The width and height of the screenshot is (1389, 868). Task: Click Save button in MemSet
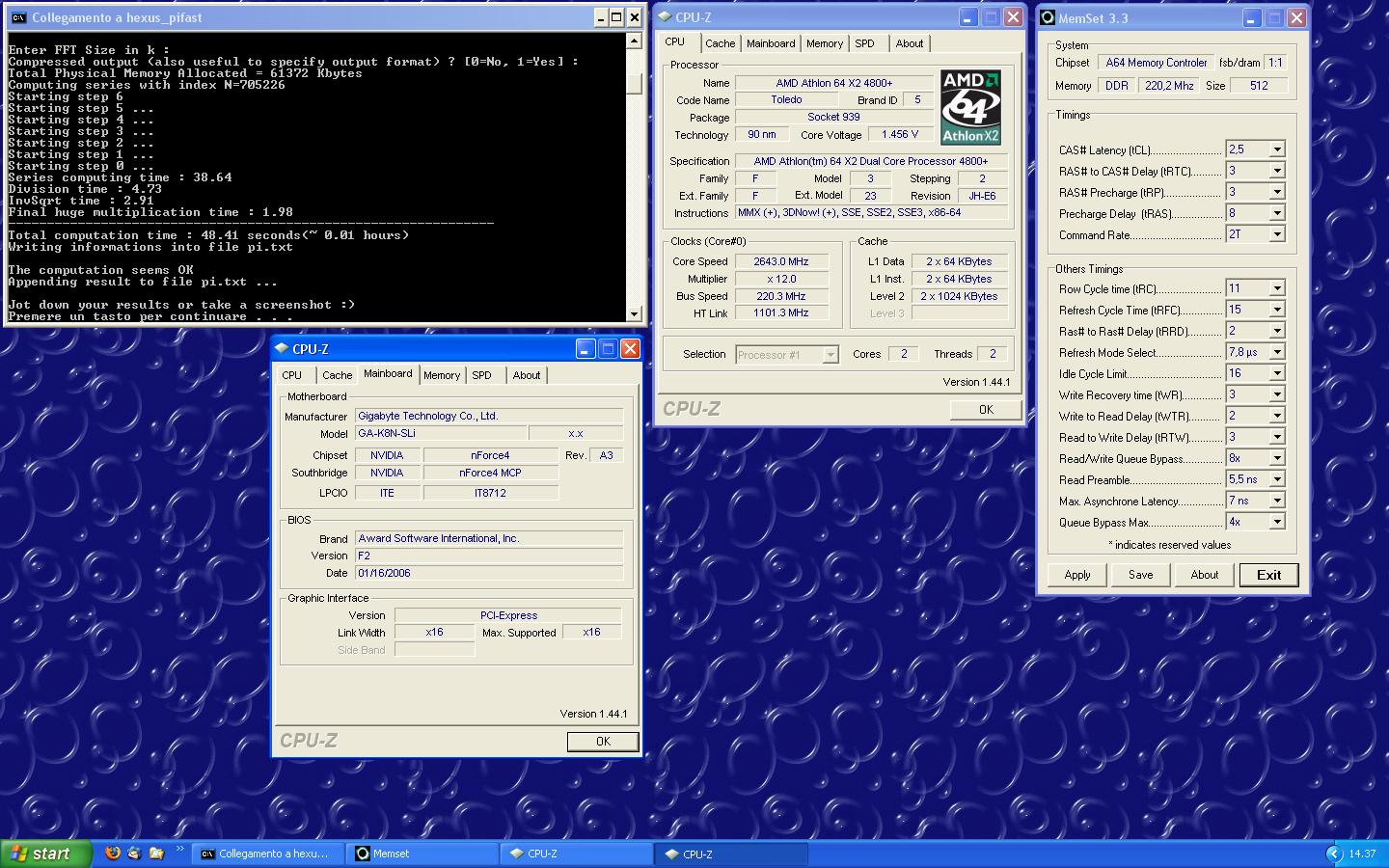click(1141, 575)
